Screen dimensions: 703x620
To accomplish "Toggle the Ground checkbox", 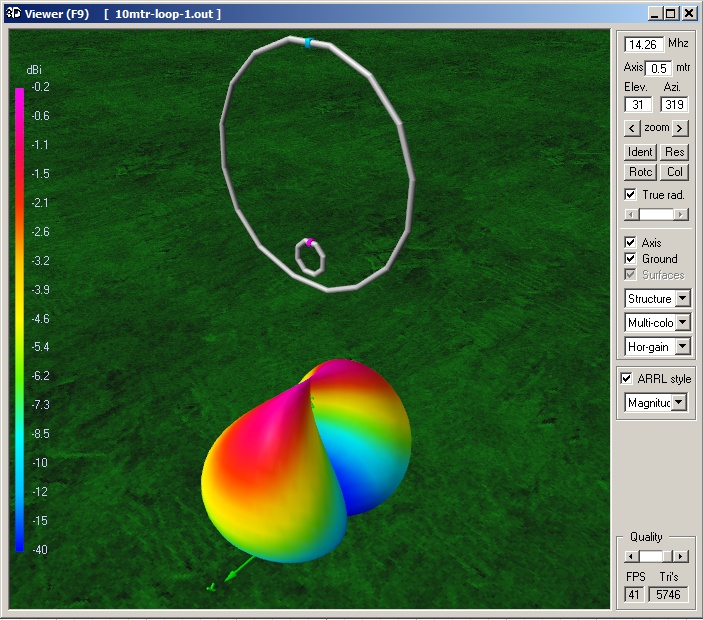I will point(630,259).
